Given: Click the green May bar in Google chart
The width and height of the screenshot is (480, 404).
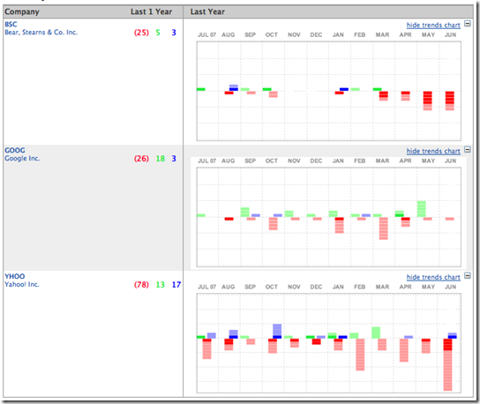Looking at the screenshot, I should (421, 209).
